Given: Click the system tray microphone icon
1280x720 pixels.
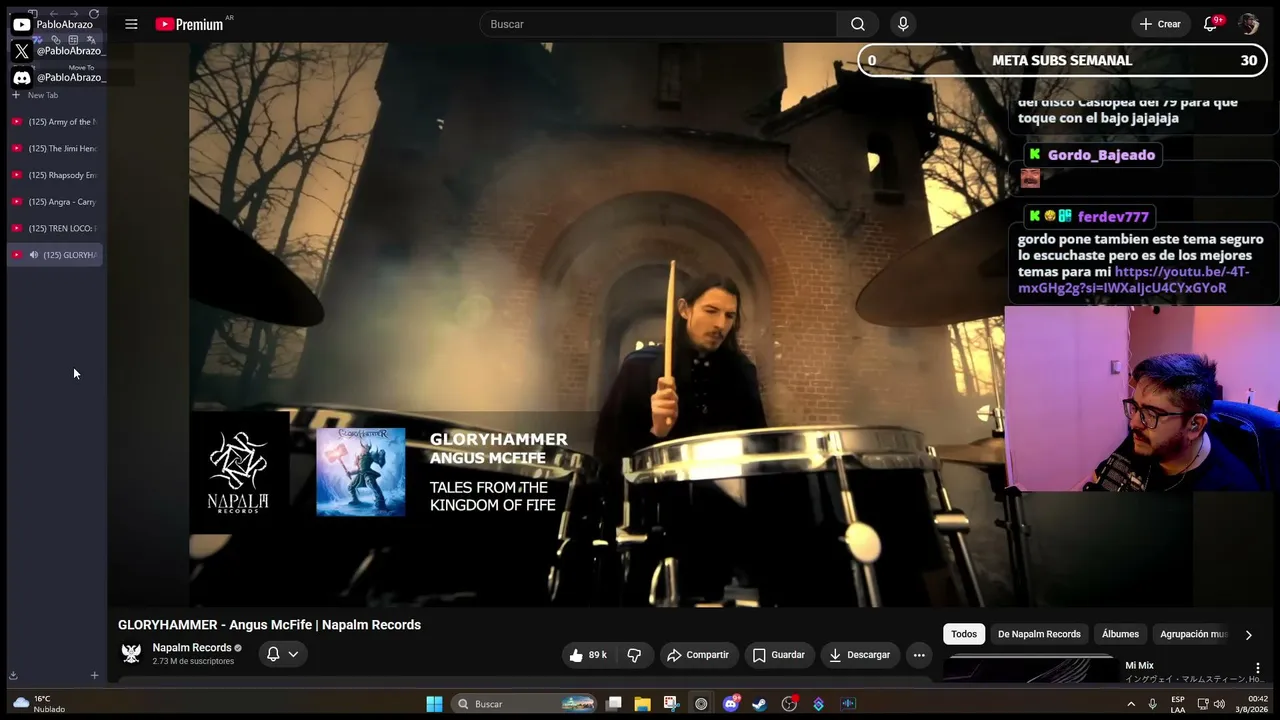Looking at the screenshot, I should tap(1153, 704).
